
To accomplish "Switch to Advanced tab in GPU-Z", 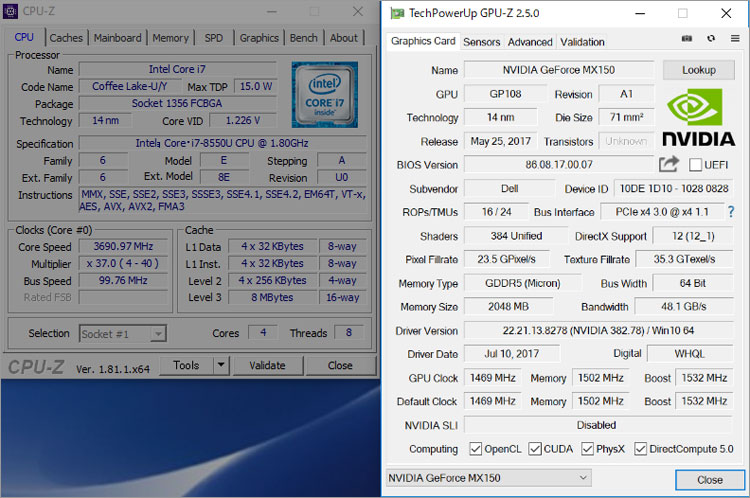I will [x=530, y=42].
